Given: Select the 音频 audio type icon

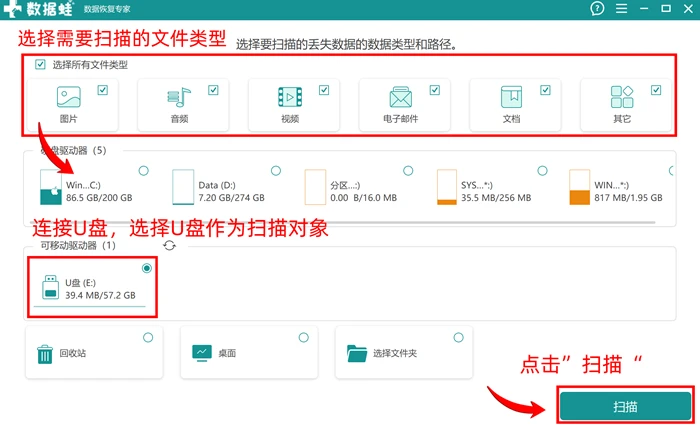Looking at the screenshot, I should tap(179, 97).
